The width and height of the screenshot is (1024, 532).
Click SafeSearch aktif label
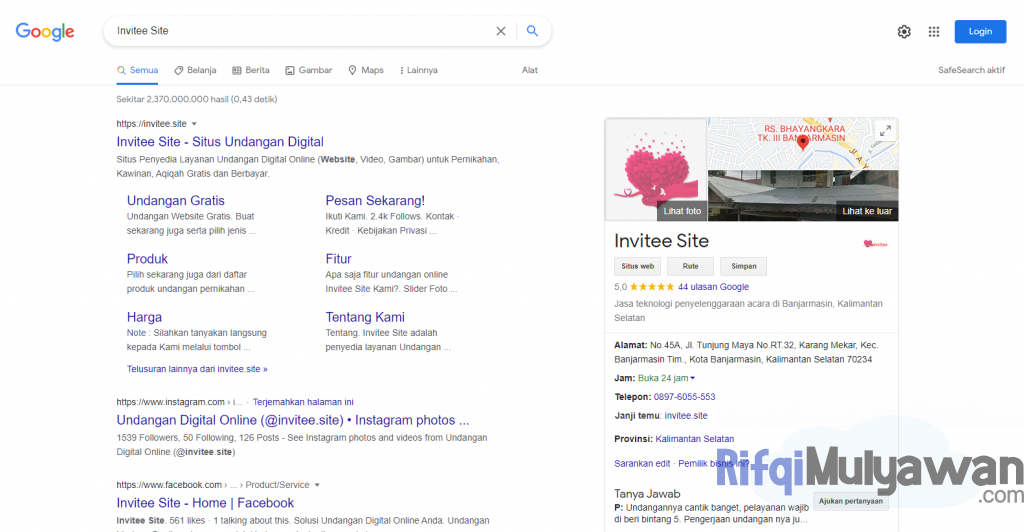coord(971,70)
